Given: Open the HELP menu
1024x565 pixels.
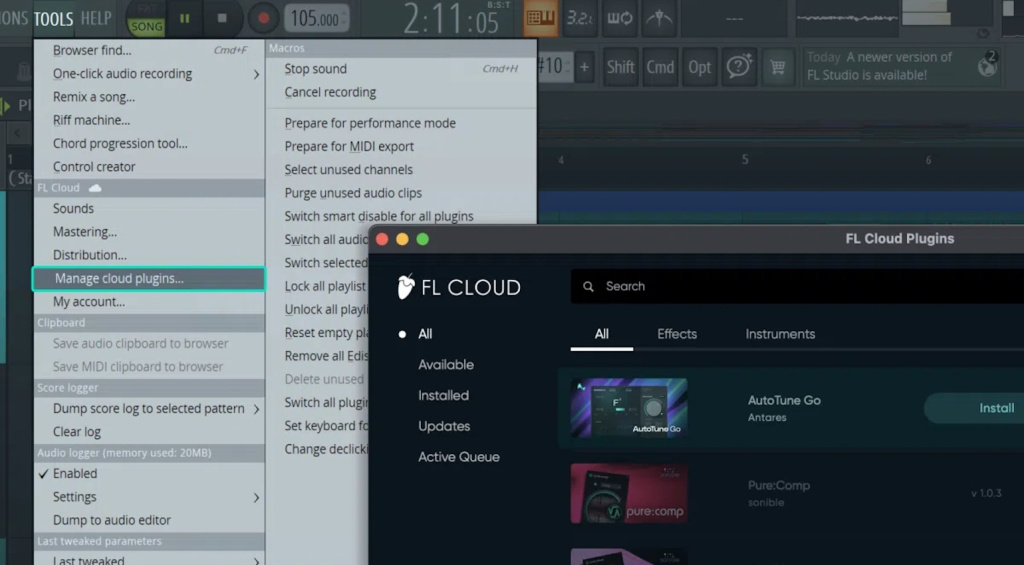Looking at the screenshot, I should click(96, 18).
